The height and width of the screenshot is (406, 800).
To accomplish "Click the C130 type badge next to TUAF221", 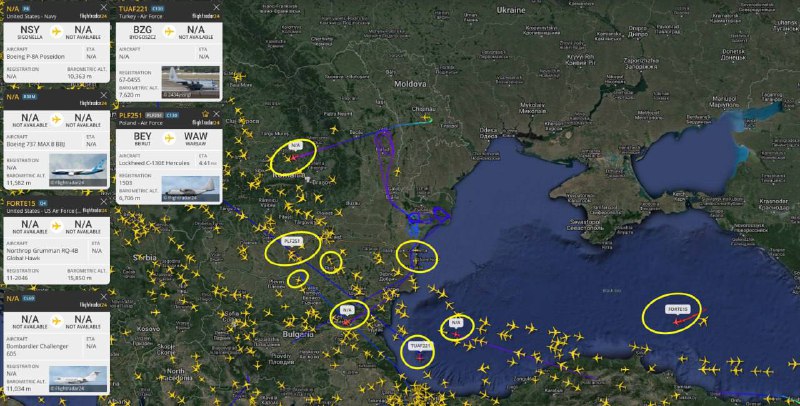I will [x=158, y=9].
